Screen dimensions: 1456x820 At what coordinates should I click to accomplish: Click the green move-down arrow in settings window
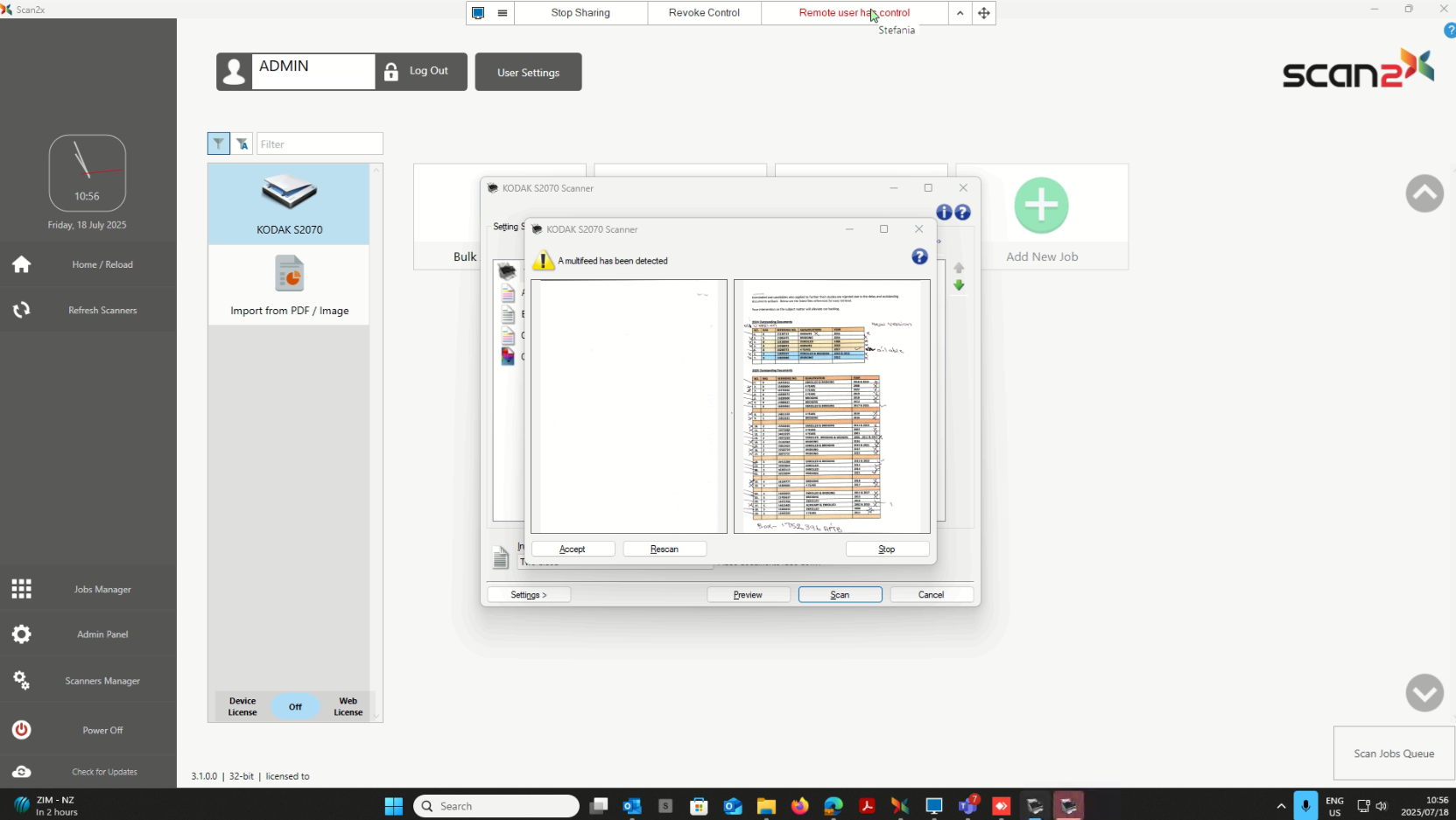pos(959,285)
